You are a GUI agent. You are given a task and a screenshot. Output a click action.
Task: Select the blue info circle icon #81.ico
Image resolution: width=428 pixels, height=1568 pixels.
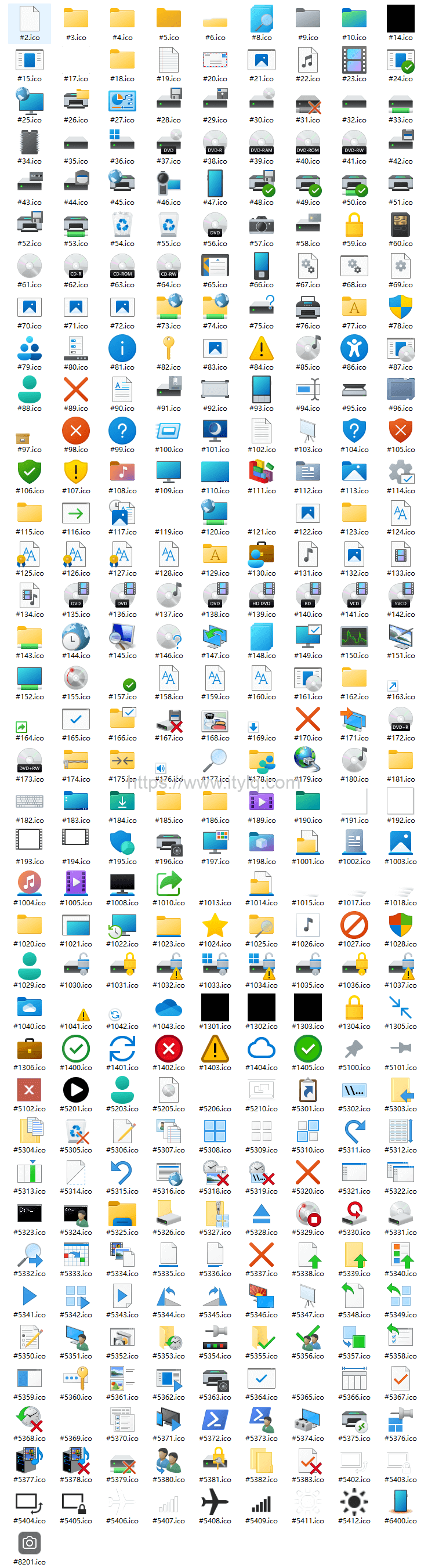coord(122,348)
